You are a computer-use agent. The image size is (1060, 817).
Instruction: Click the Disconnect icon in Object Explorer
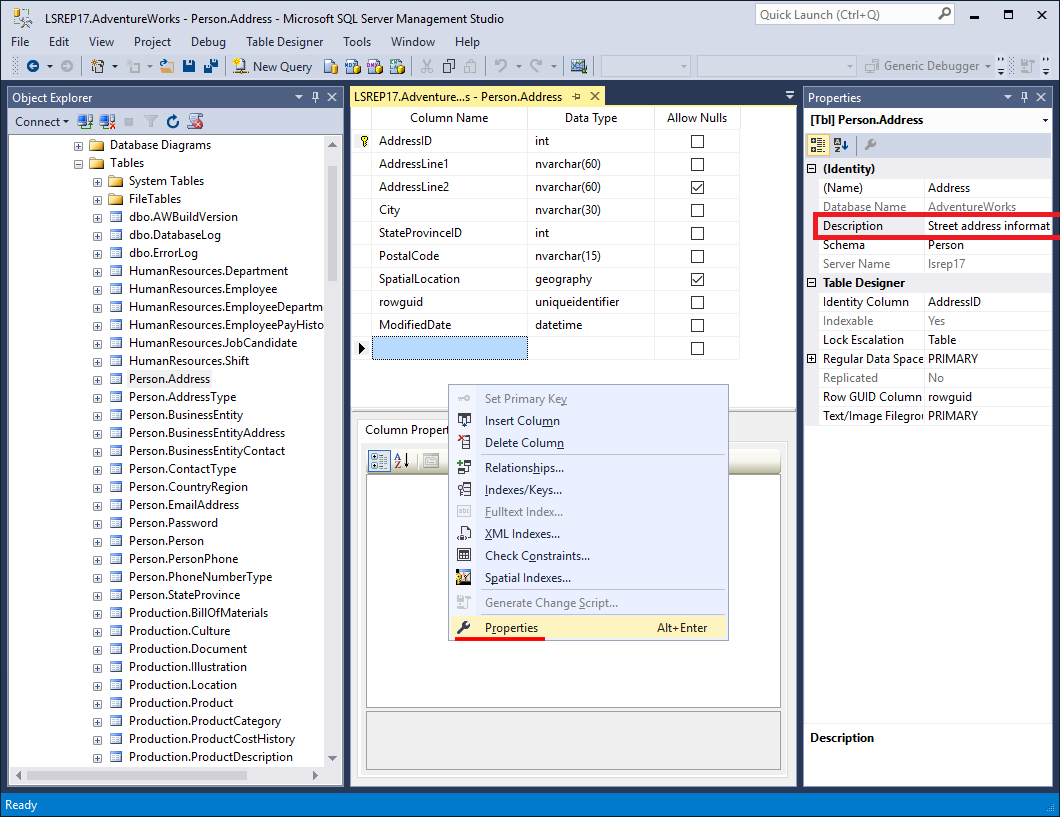[107, 121]
